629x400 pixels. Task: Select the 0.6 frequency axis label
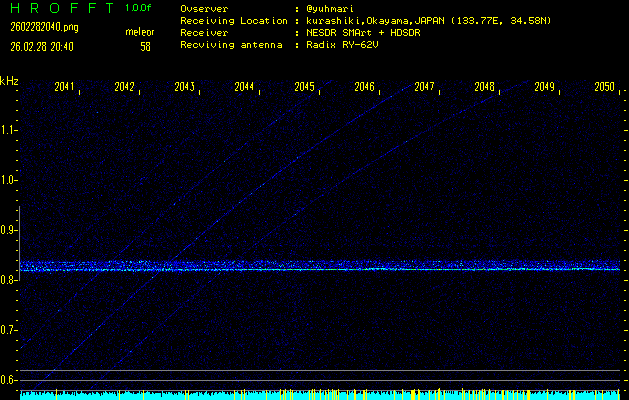tap(9, 380)
